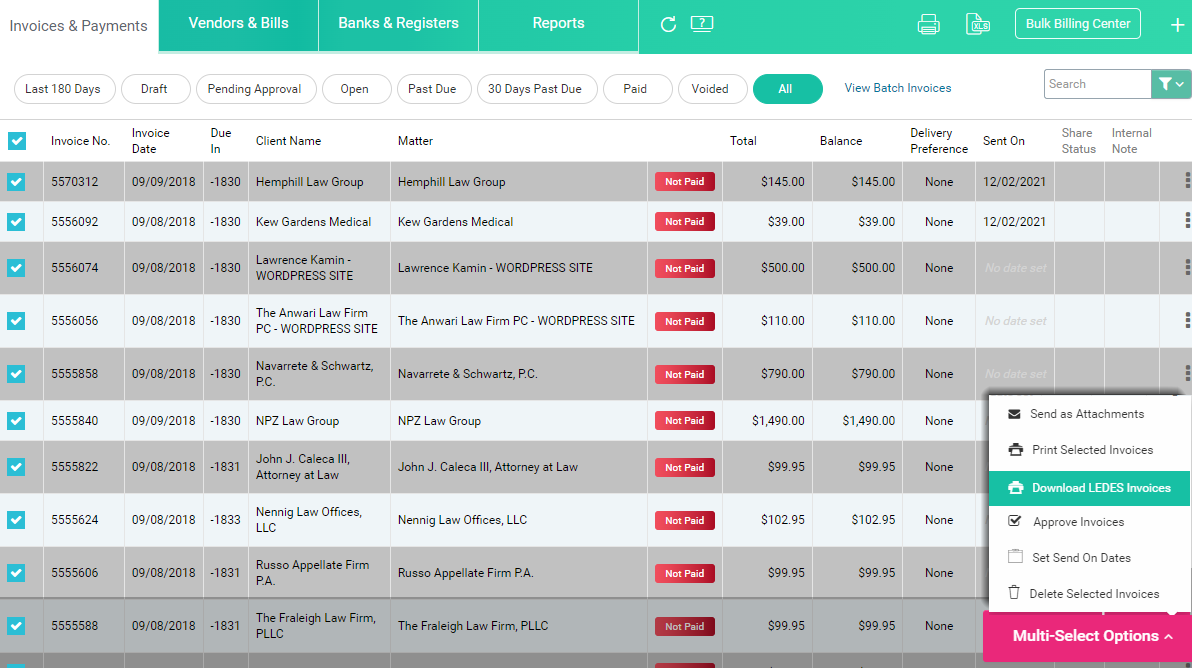Uncheck invoice 5556092 for Kew Gardens Medical
This screenshot has width=1192, height=668.
16,221
